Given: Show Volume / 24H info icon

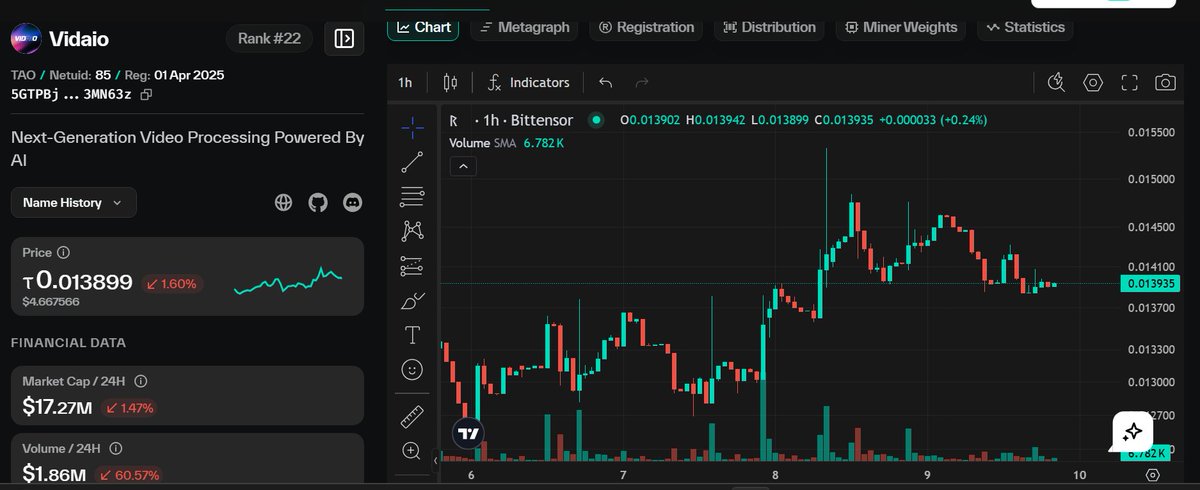Looking at the screenshot, I should pyautogui.click(x=116, y=448).
